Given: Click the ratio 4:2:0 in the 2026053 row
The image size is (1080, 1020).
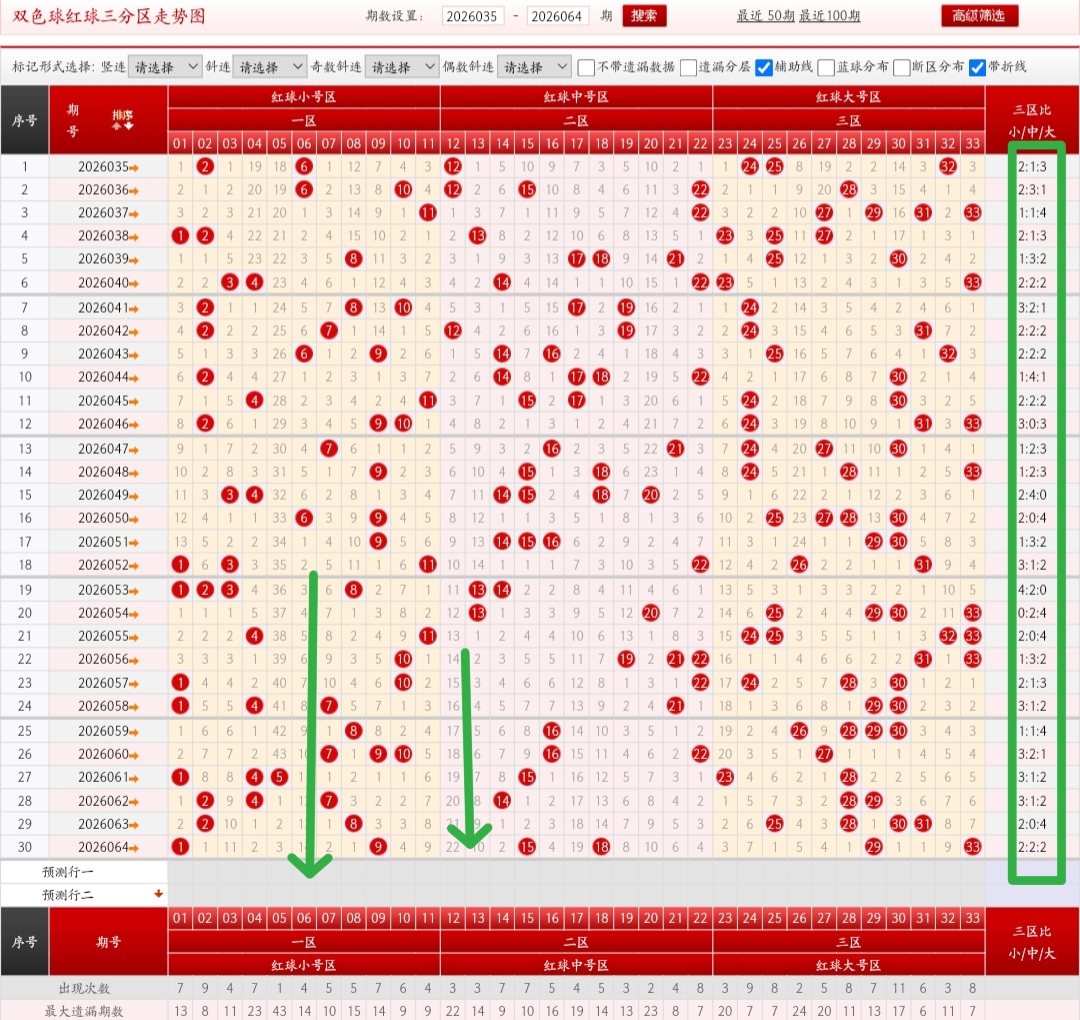Looking at the screenshot, I should 1032,590.
